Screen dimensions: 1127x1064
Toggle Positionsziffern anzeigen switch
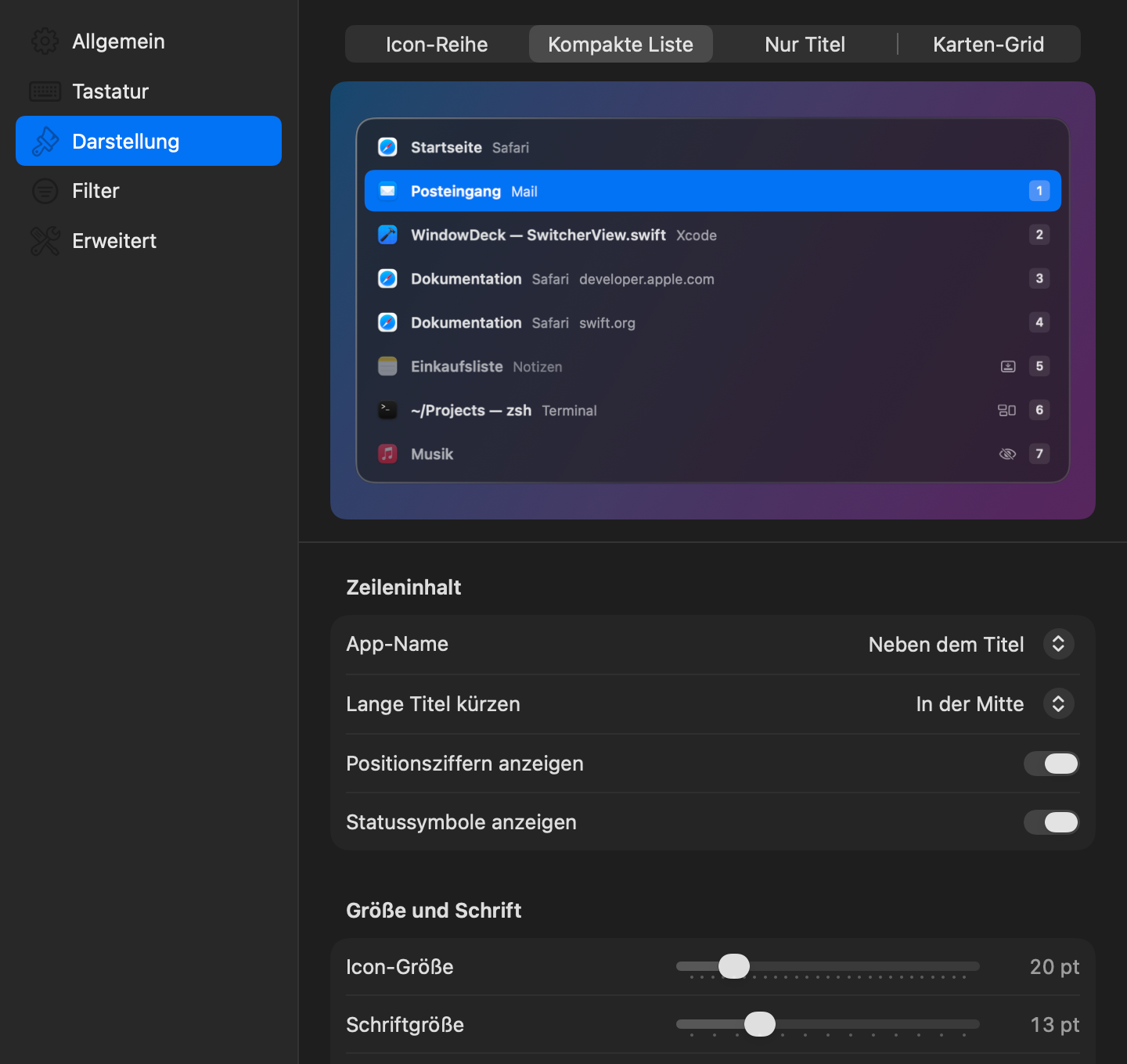1051,764
